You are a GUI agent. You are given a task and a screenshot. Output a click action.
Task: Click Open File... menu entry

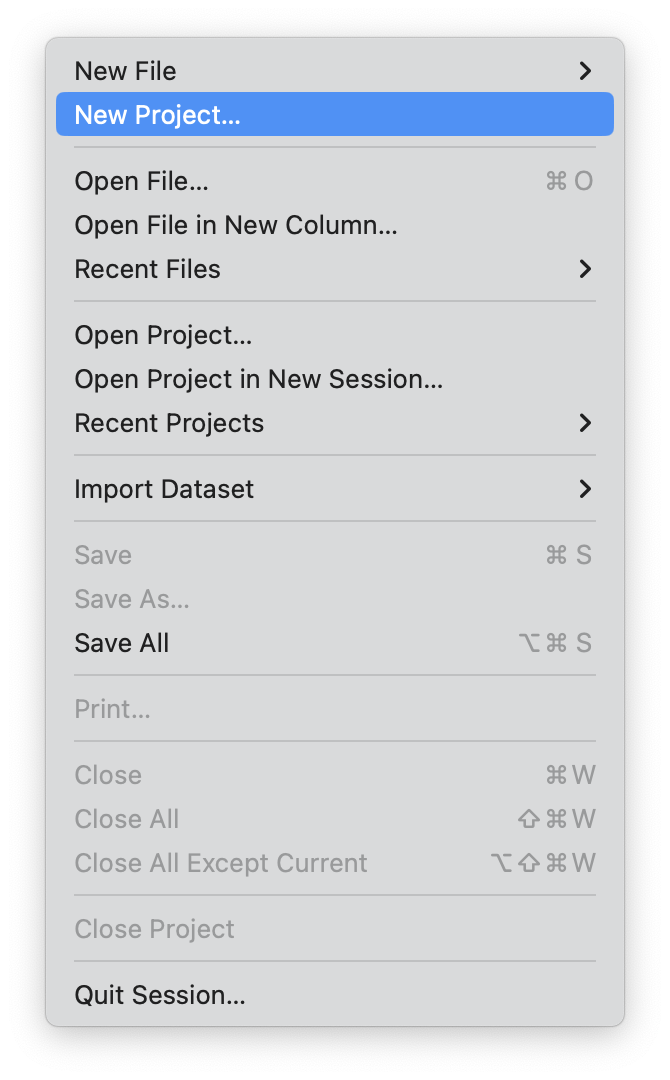[142, 181]
